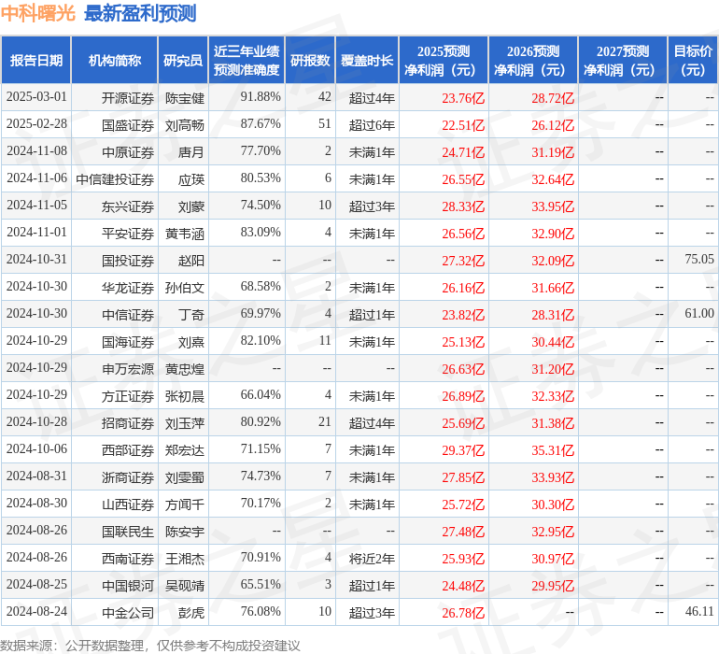The height and width of the screenshot is (654, 719).
Task: Click researcher name 彭虎
Action: (x=191, y=612)
